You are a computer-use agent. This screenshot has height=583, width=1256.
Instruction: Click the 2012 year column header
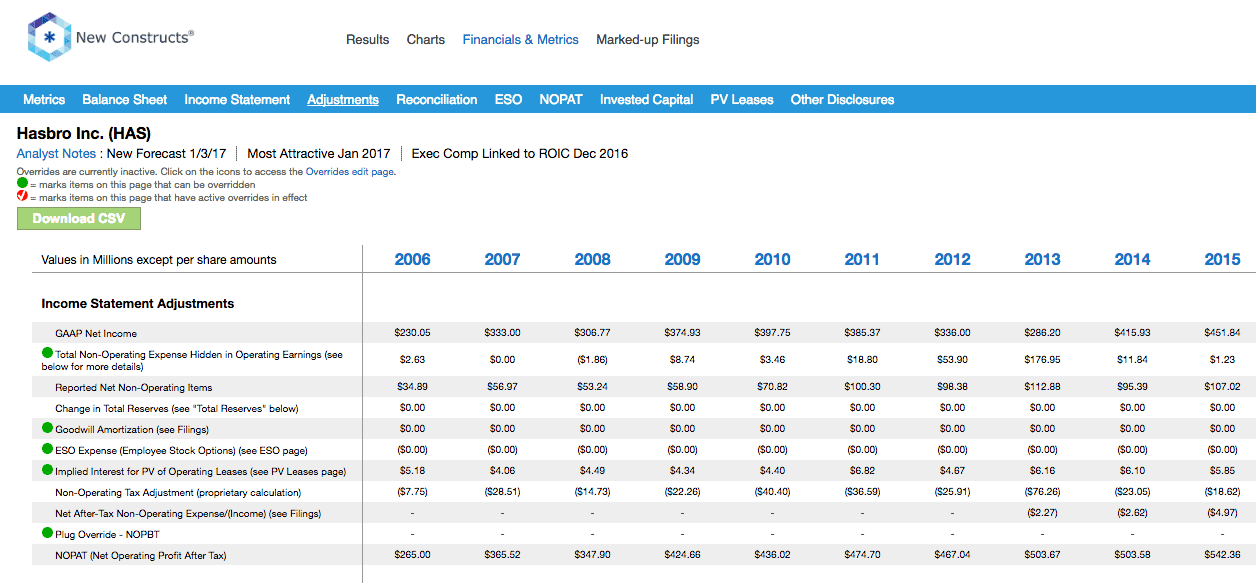952,259
